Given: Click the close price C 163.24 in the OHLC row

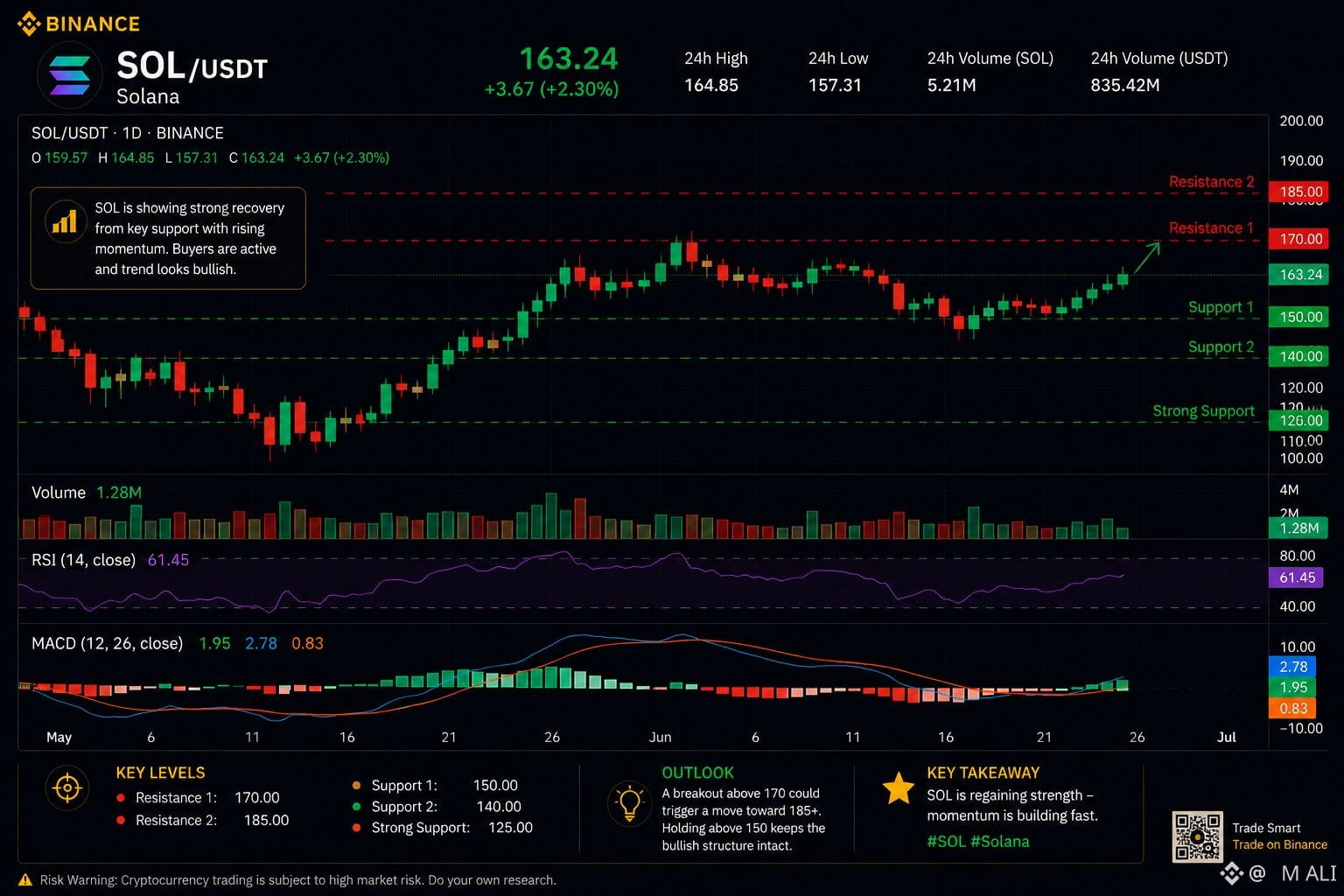Looking at the screenshot, I should pos(256,157).
